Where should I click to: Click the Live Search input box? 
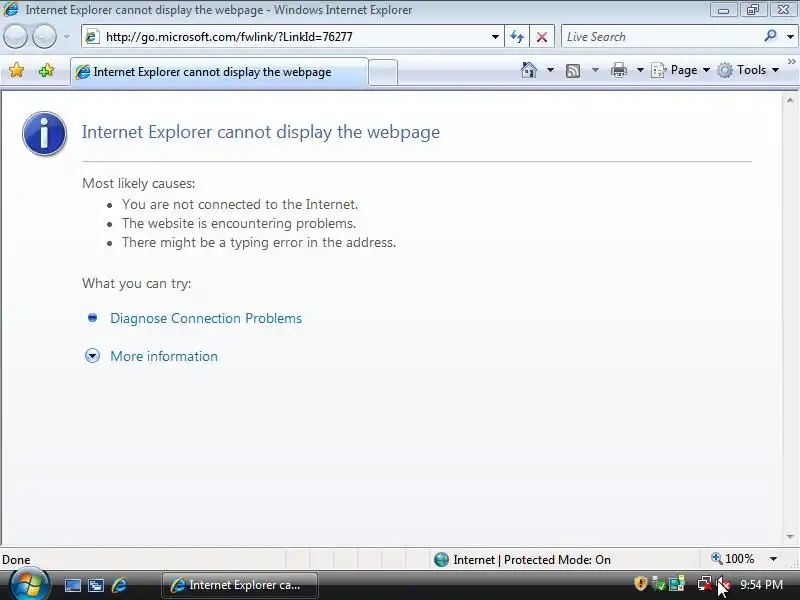pos(661,37)
